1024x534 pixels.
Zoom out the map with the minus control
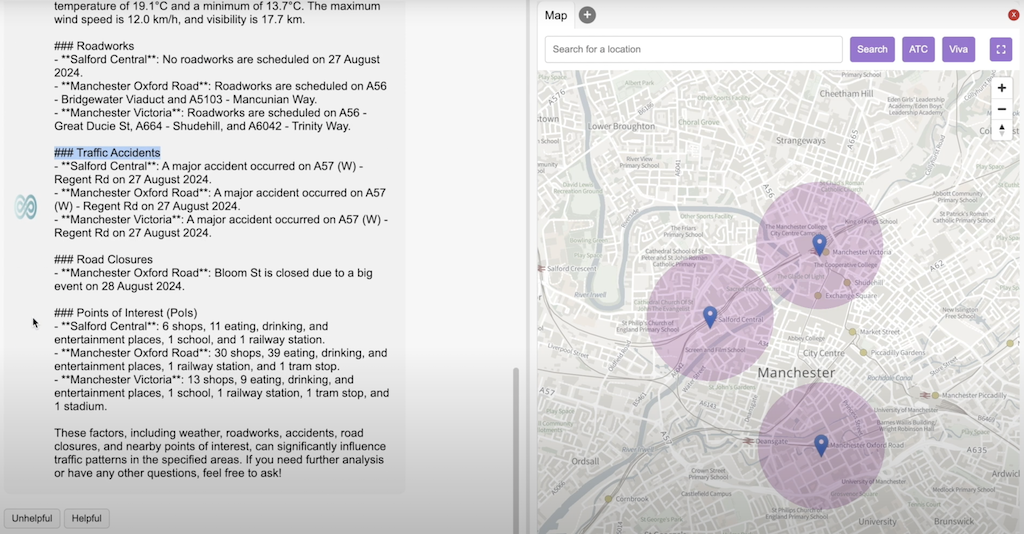[x=1002, y=109]
